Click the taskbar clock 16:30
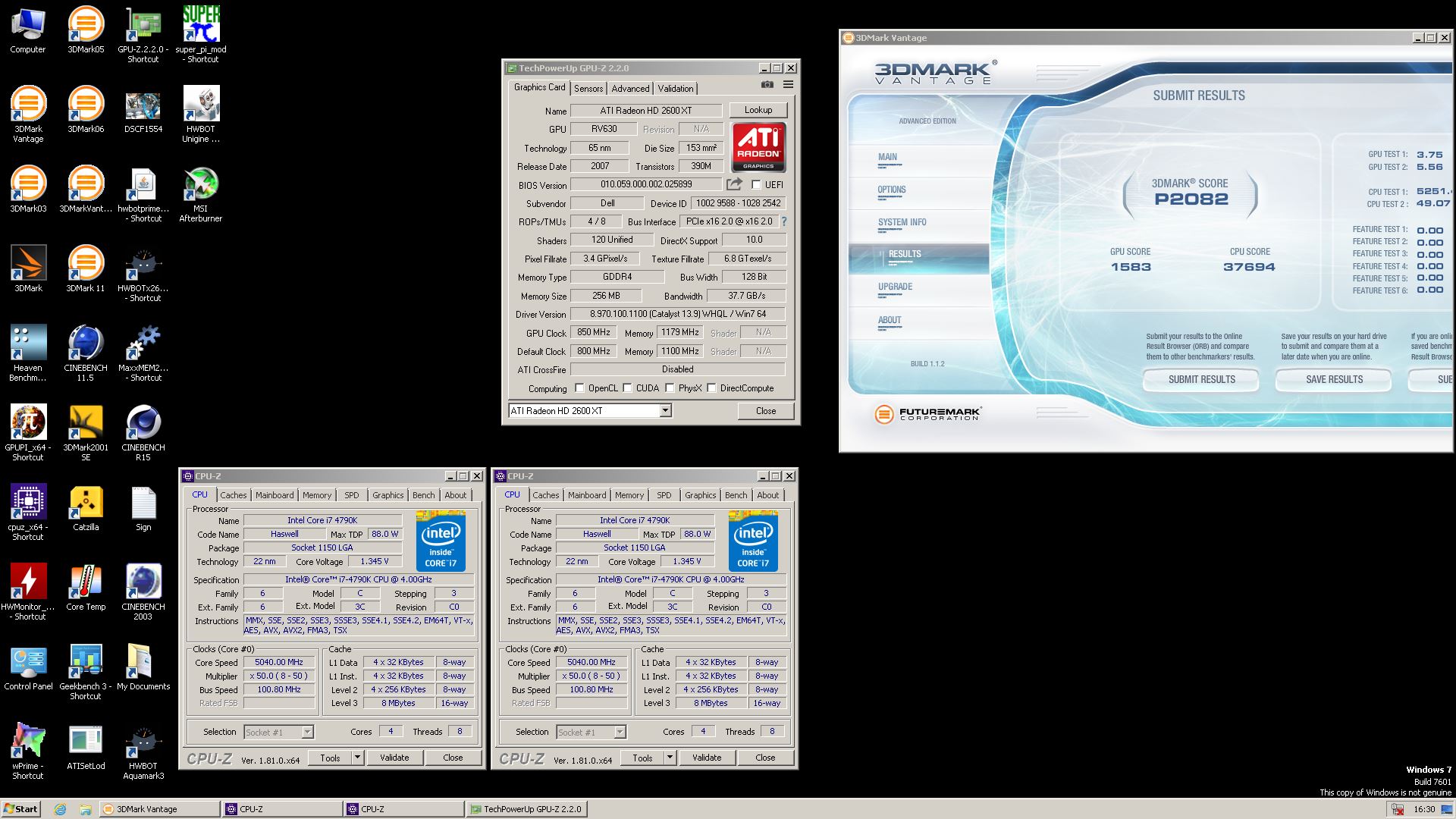Image resolution: width=1456 pixels, height=819 pixels. [1424, 809]
